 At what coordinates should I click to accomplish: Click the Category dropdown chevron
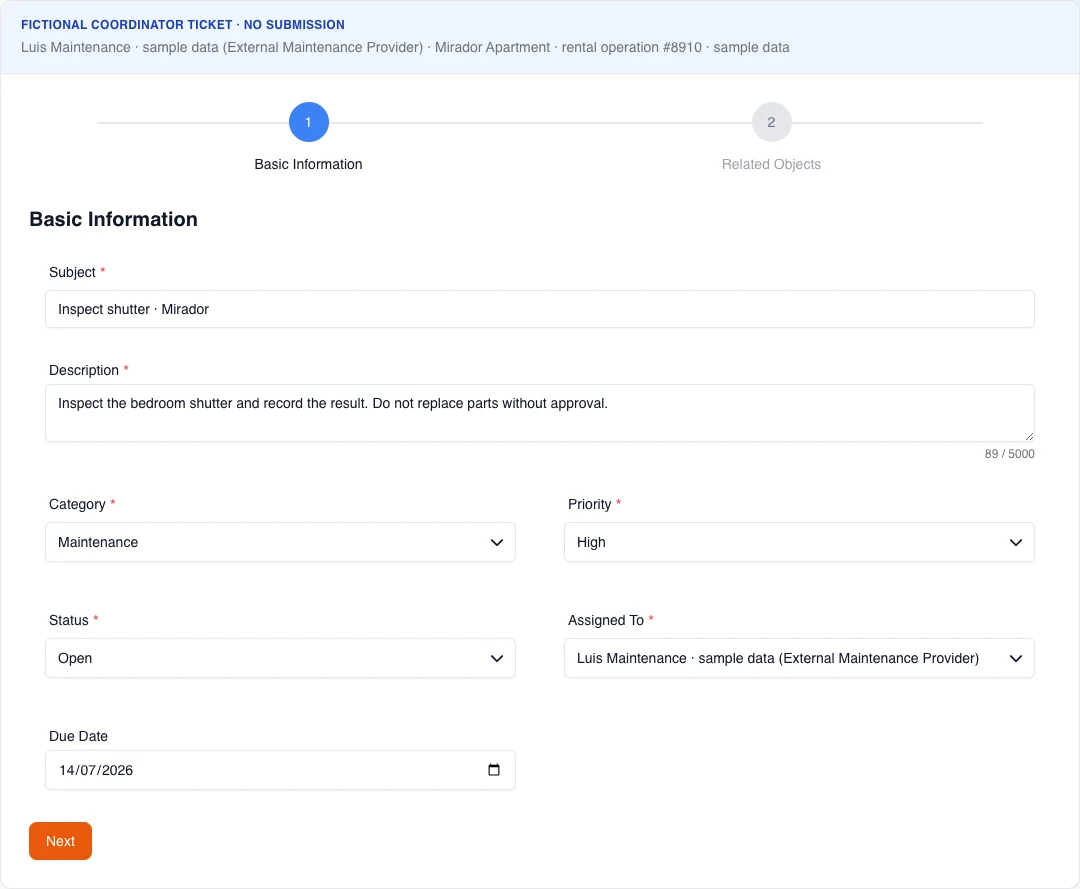pyautogui.click(x=497, y=543)
